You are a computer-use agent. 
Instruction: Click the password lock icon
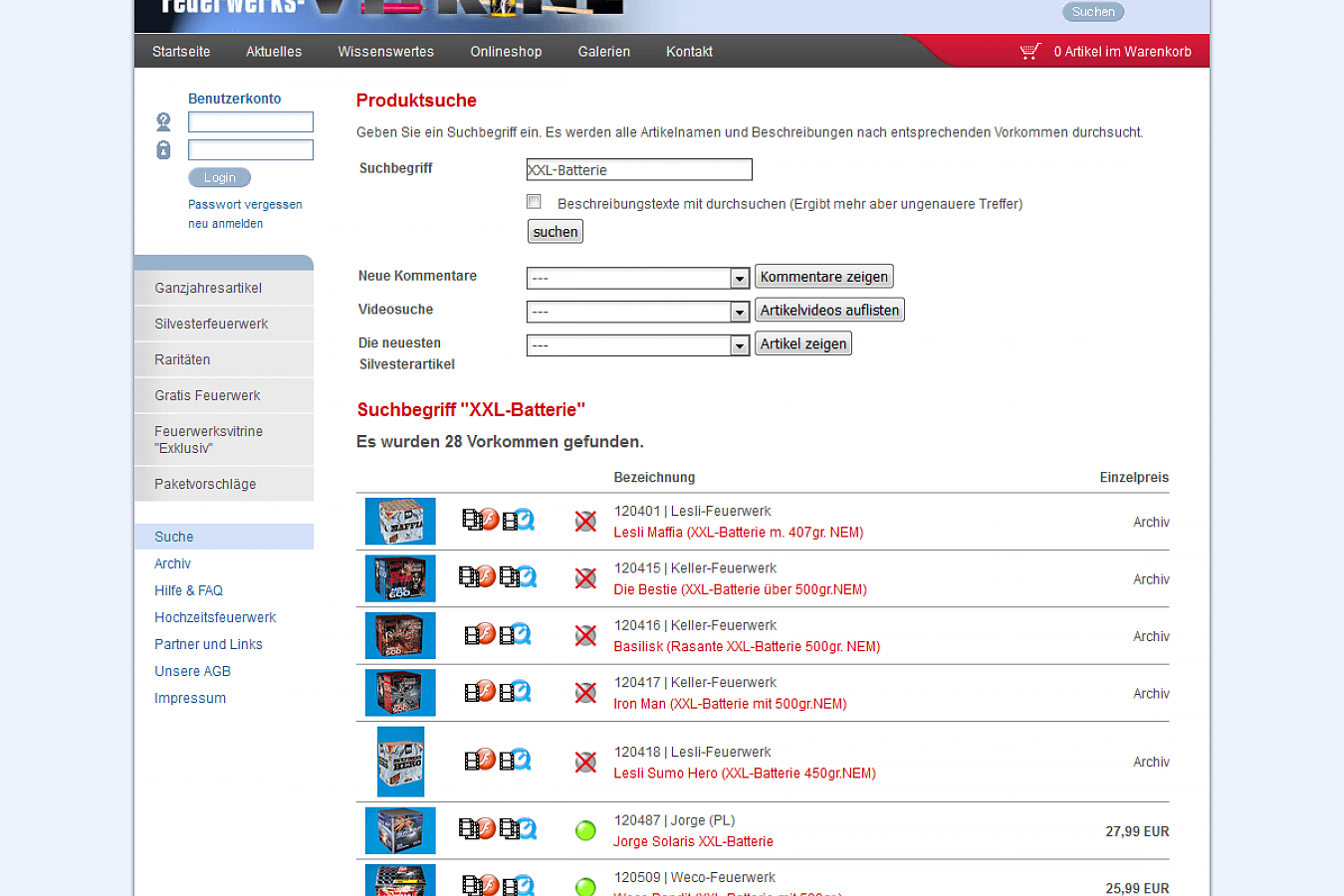[163, 149]
